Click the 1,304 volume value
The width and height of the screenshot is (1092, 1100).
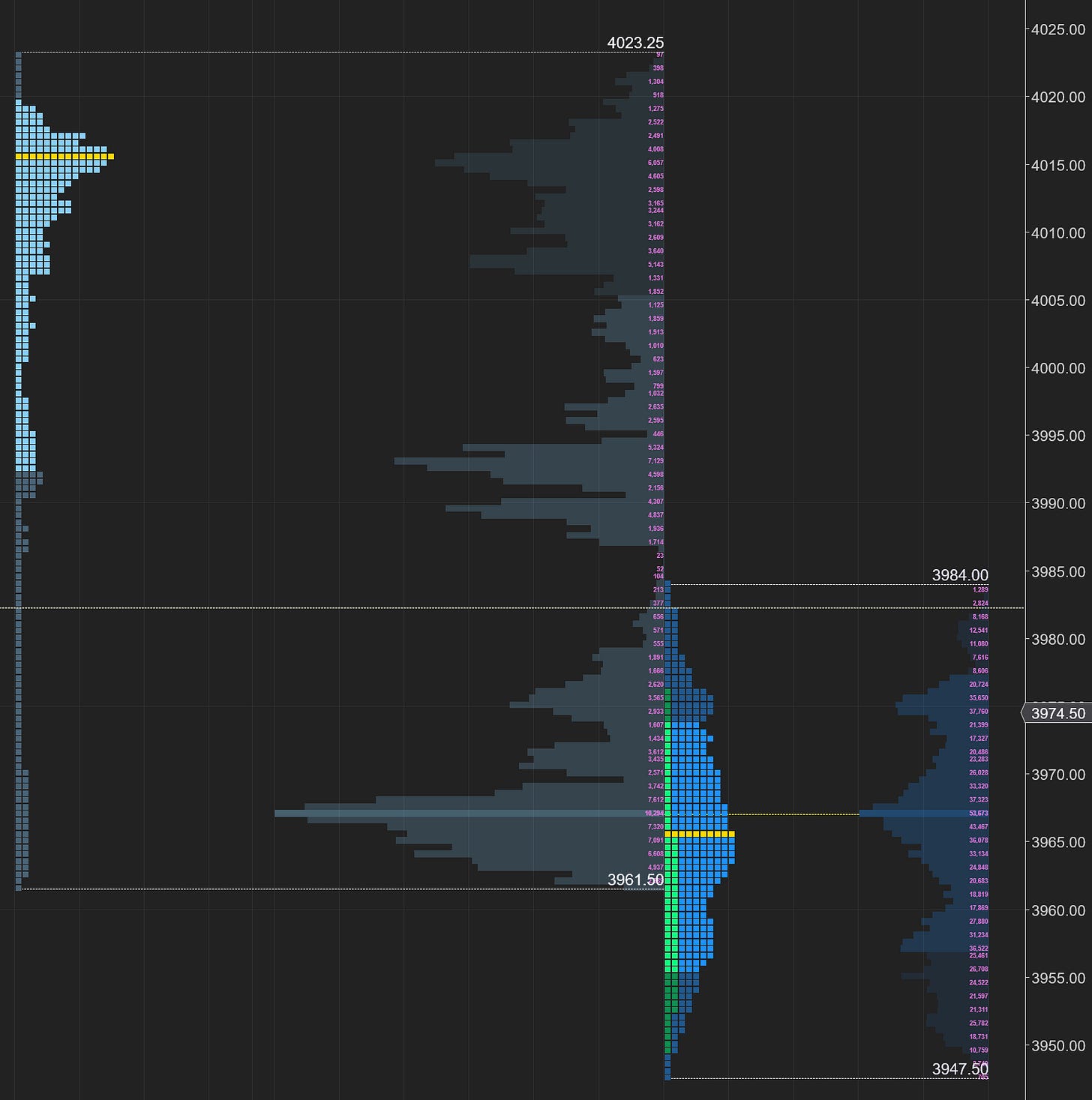655,82
